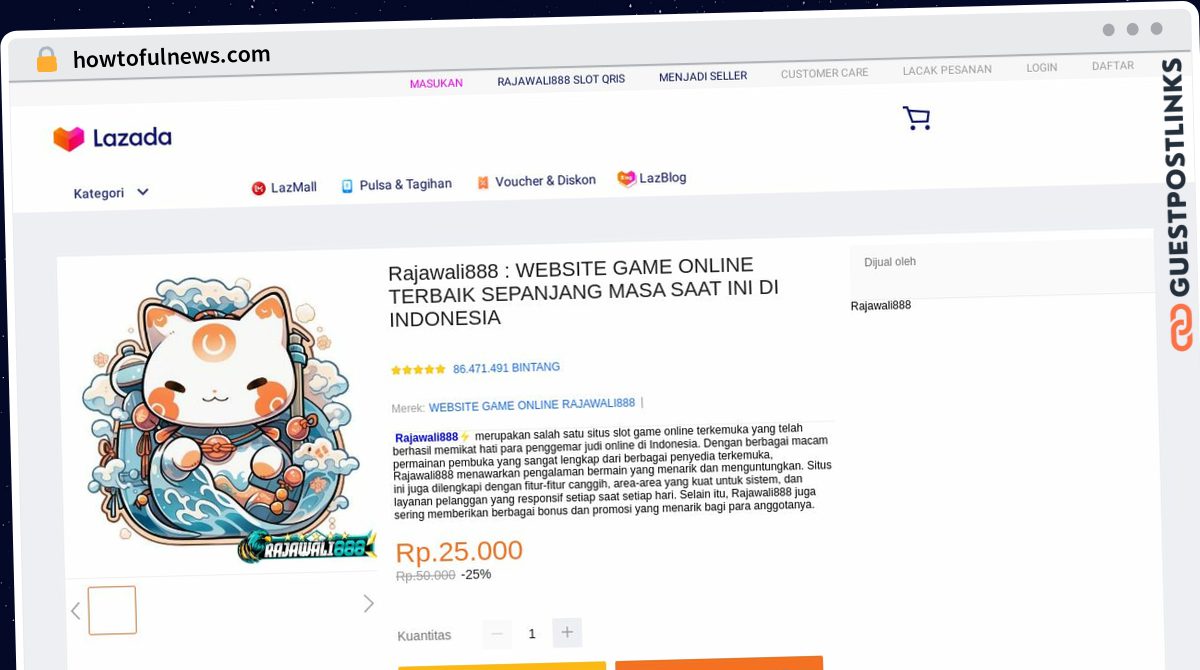Open LazMall via its red icon
Screen dimensions: 1200x670
click(x=258, y=188)
